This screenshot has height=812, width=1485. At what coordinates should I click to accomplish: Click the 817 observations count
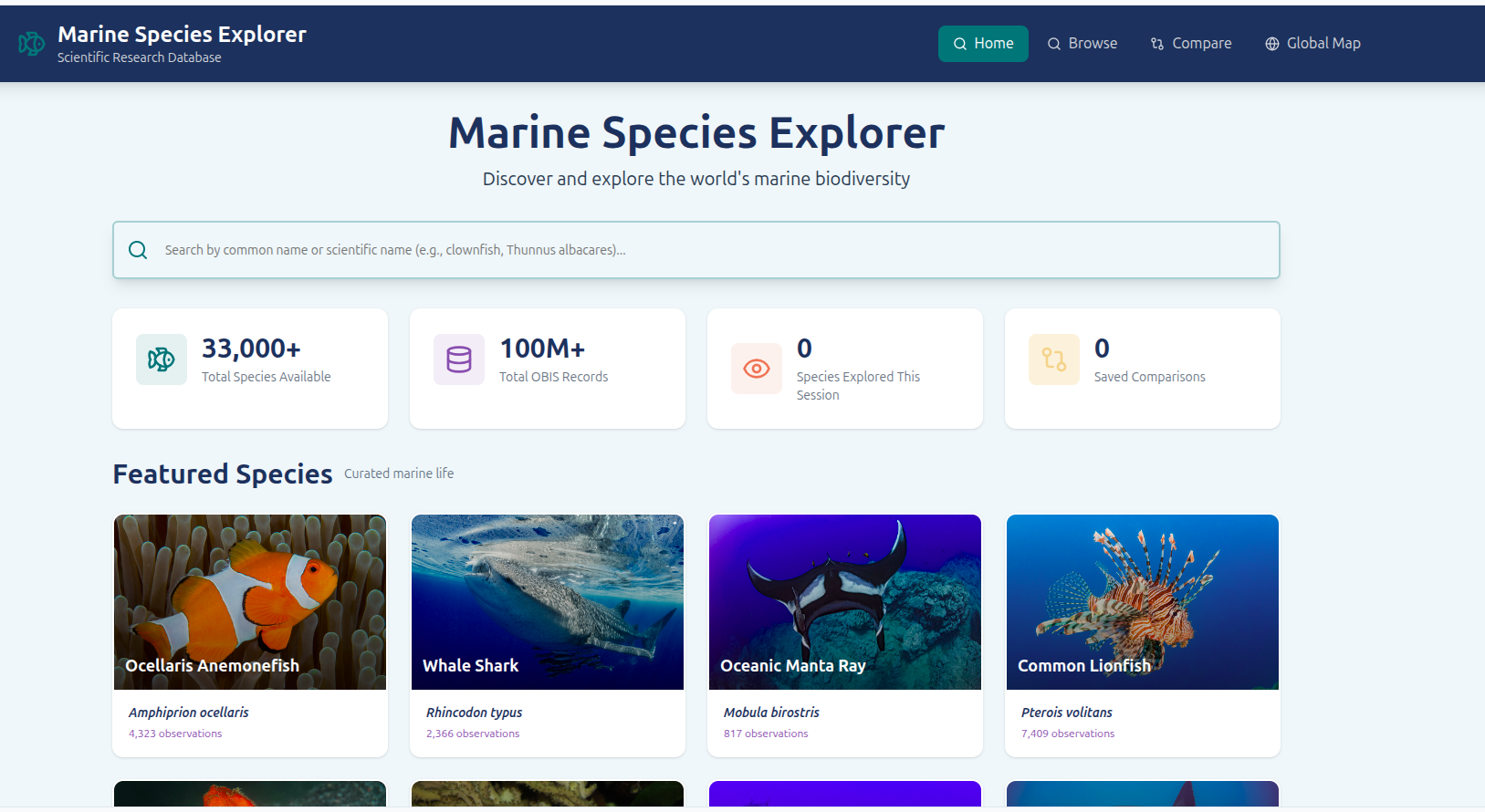click(x=766, y=734)
